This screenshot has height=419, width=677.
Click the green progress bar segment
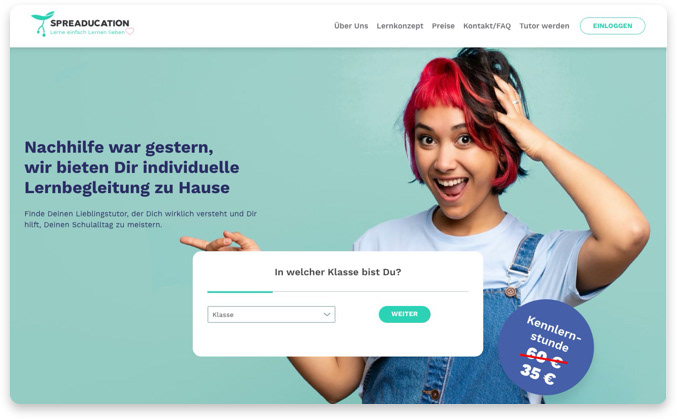tap(240, 292)
